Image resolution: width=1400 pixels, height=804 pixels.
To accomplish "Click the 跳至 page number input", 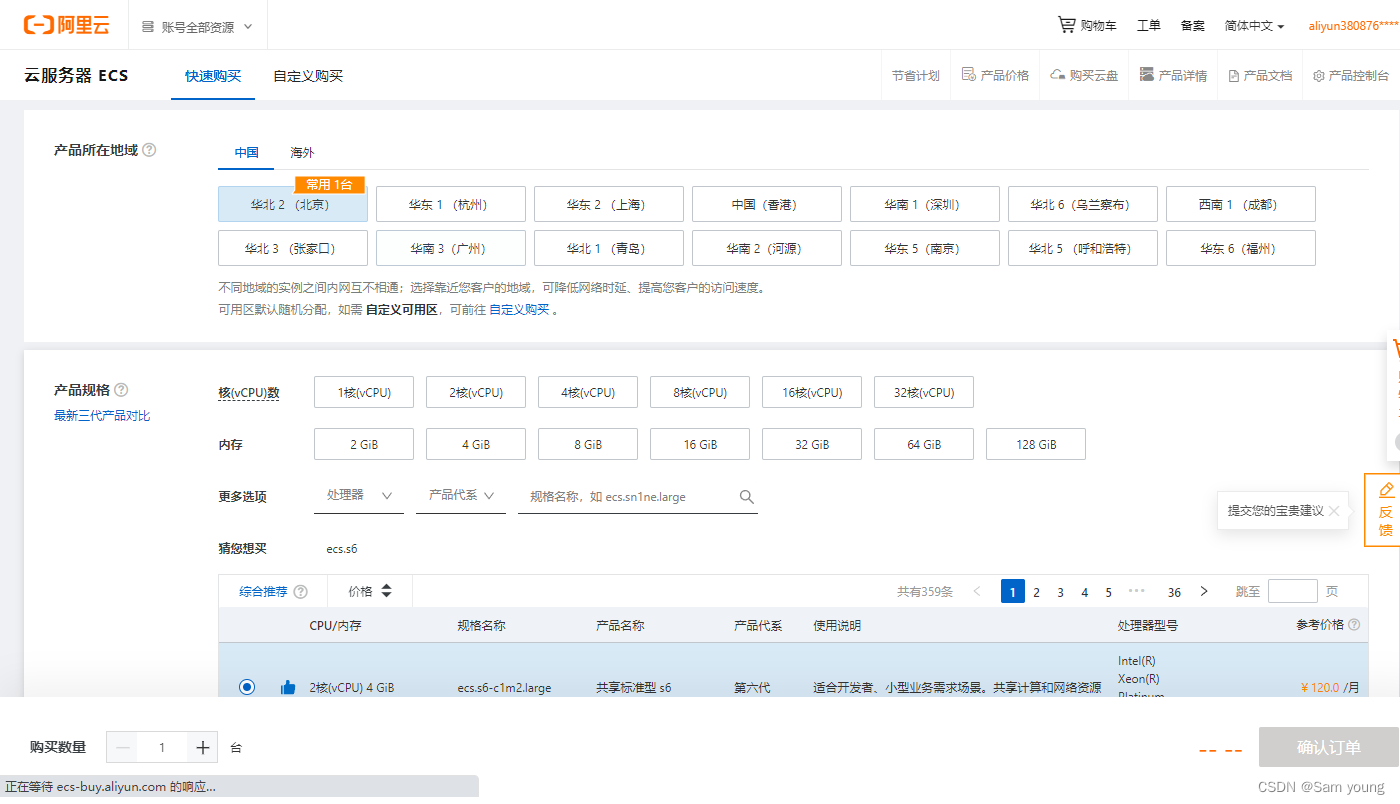I will pyautogui.click(x=1293, y=591).
